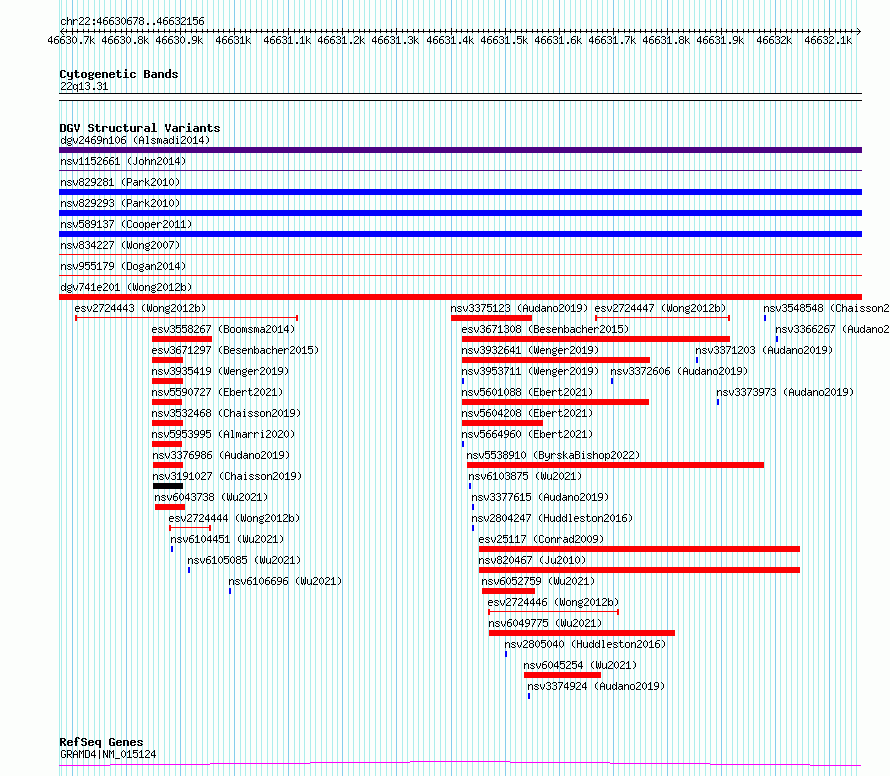
Task: Open nsv1152661 (John2014) variant
Action: [123, 161]
